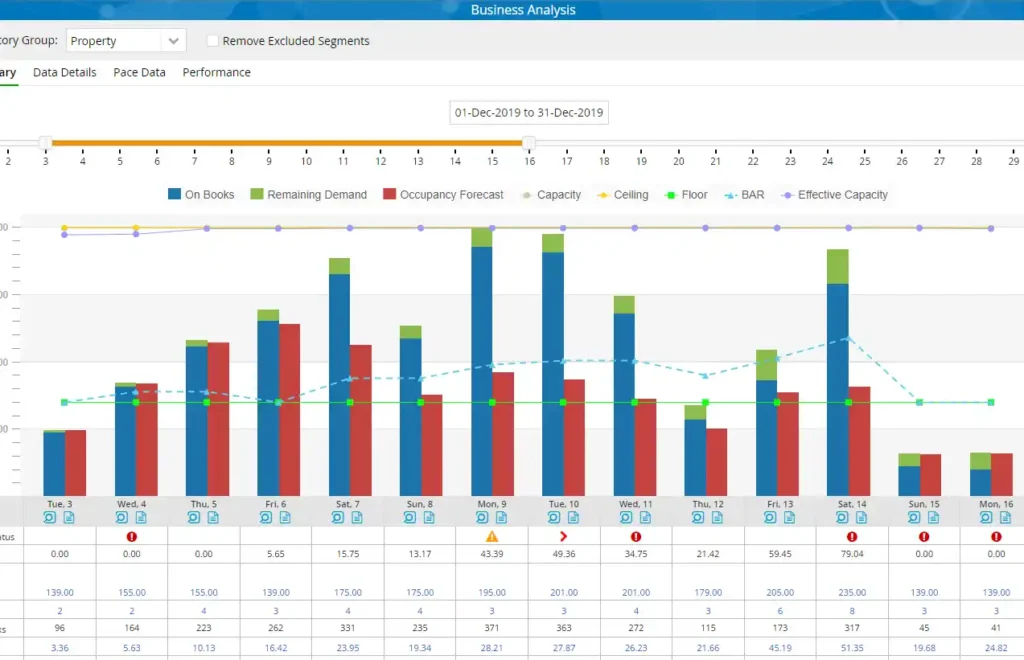Click the magnifier icon under Fri, 6

click(x=265, y=518)
